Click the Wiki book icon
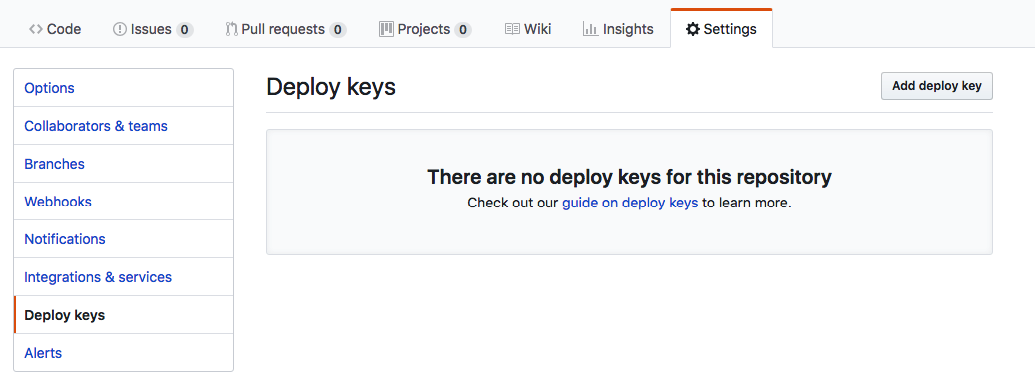The image size is (1035, 380). (x=512, y=29)
